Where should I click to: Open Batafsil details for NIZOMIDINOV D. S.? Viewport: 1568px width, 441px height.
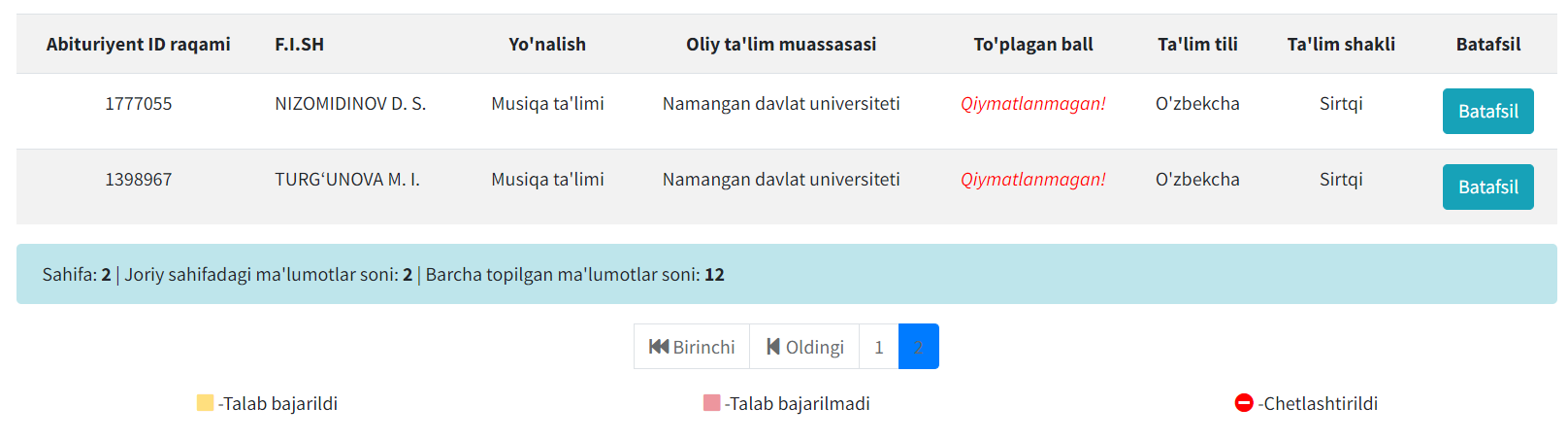coord(1487,112)
